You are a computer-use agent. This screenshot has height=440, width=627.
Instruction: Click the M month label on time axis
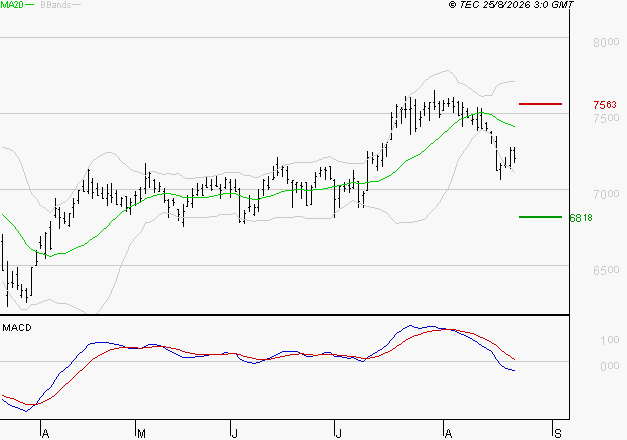(141, 434)
